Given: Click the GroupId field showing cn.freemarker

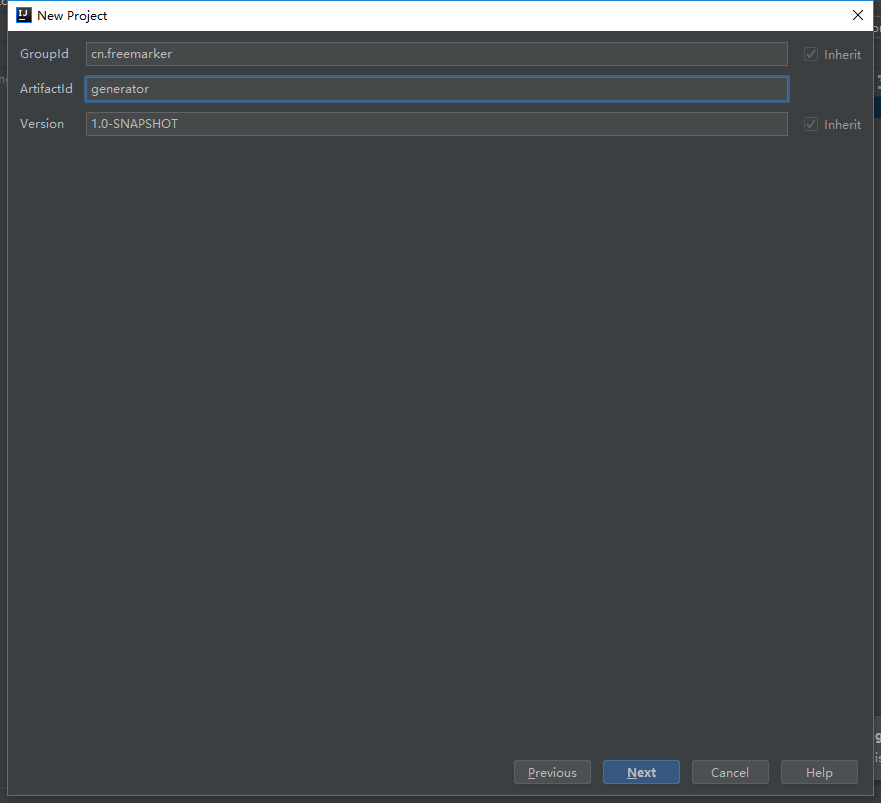Looking at the screenshot, I should point(435,54).
